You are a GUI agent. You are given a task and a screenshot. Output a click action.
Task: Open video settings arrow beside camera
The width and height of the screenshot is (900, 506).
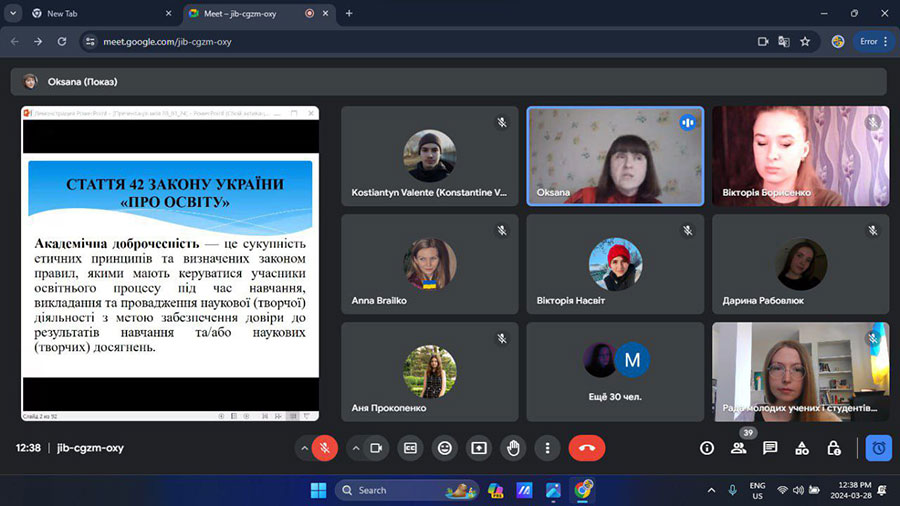coord(355,448)
